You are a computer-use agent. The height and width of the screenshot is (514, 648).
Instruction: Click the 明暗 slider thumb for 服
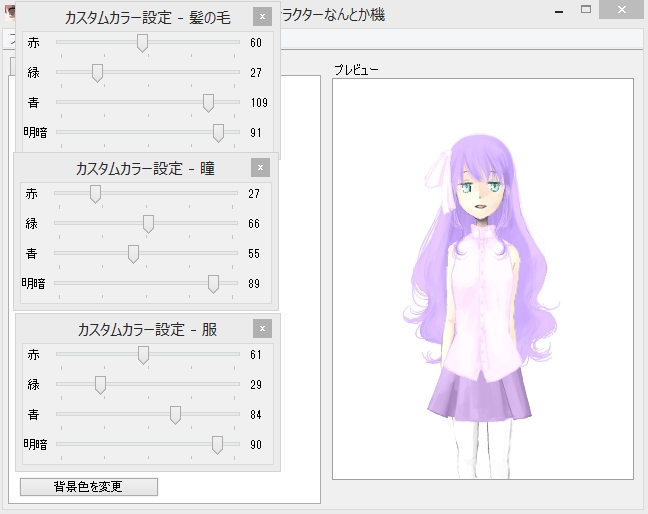point(217,444)
